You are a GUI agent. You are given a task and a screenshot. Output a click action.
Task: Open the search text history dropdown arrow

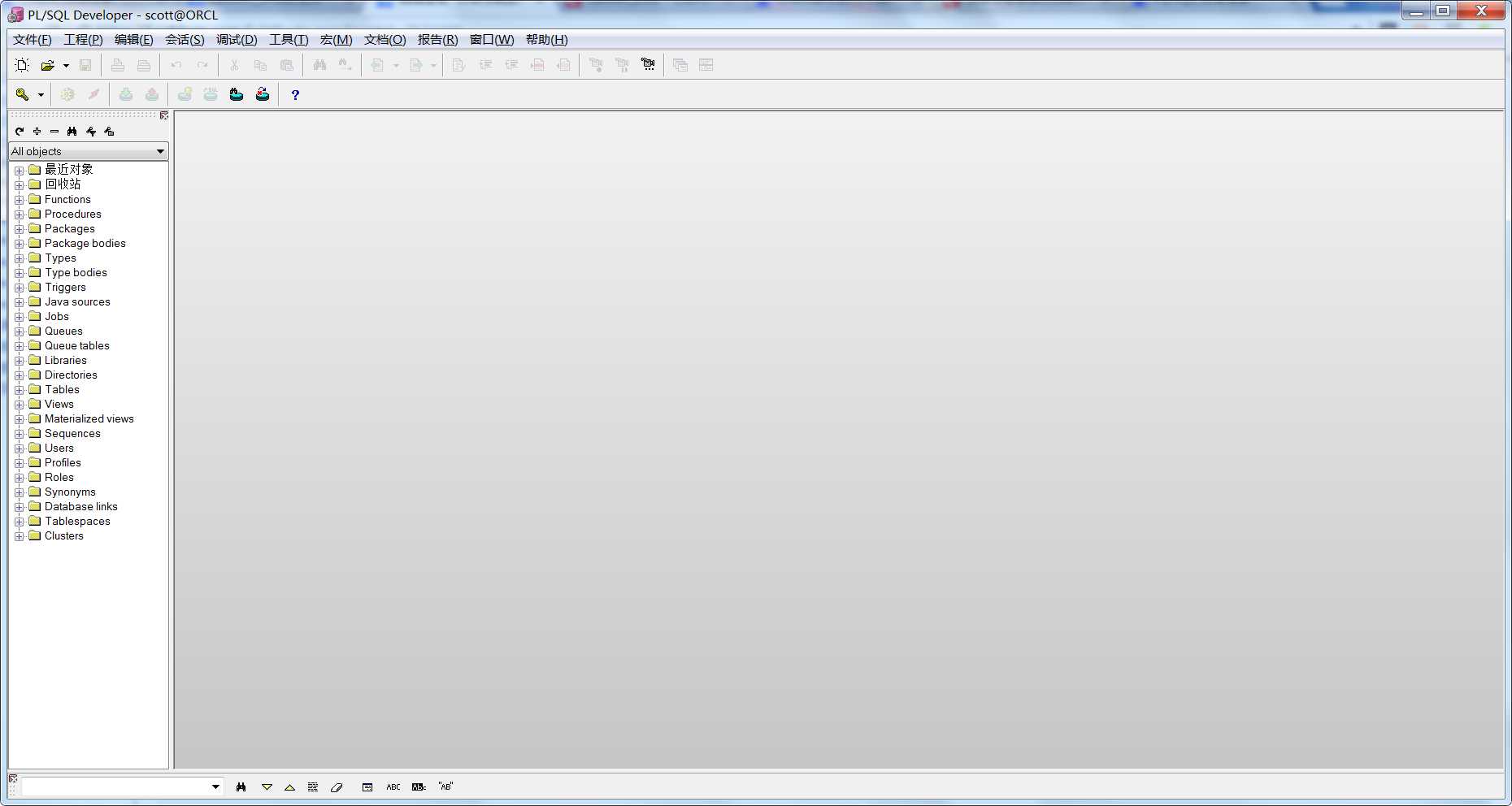click(215, 786)
